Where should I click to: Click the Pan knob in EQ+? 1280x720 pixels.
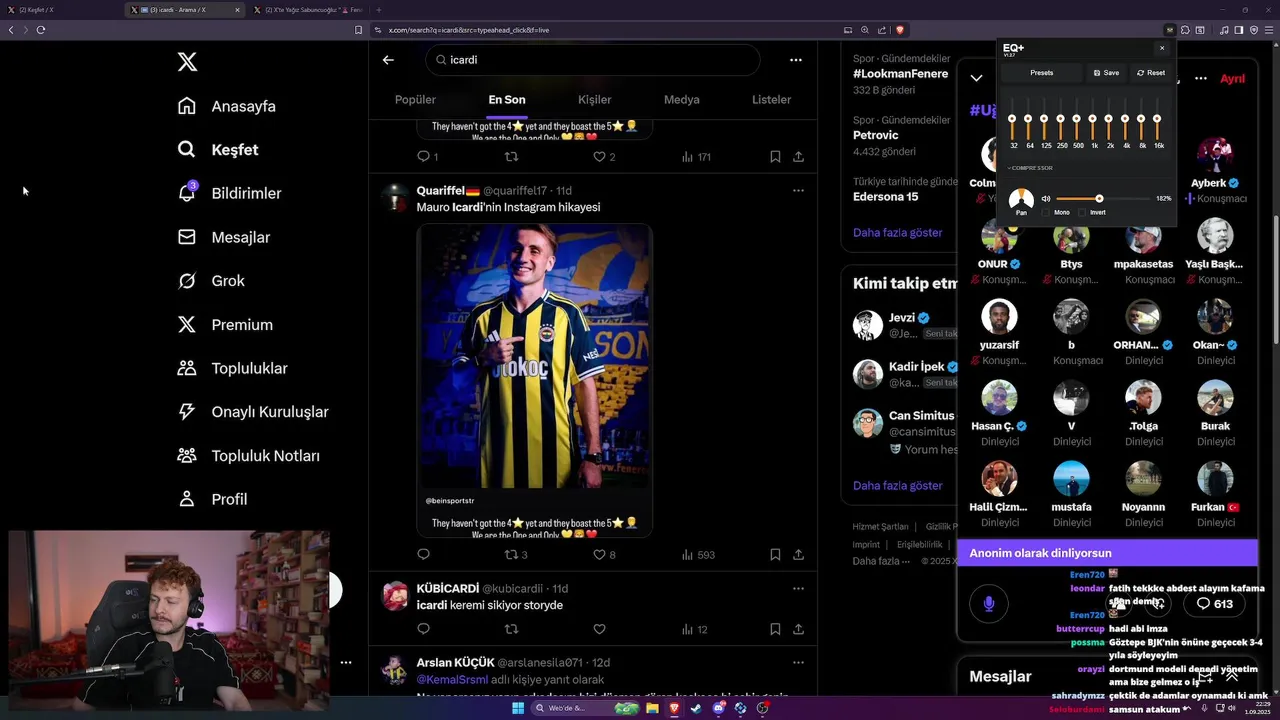point(1021,199)
